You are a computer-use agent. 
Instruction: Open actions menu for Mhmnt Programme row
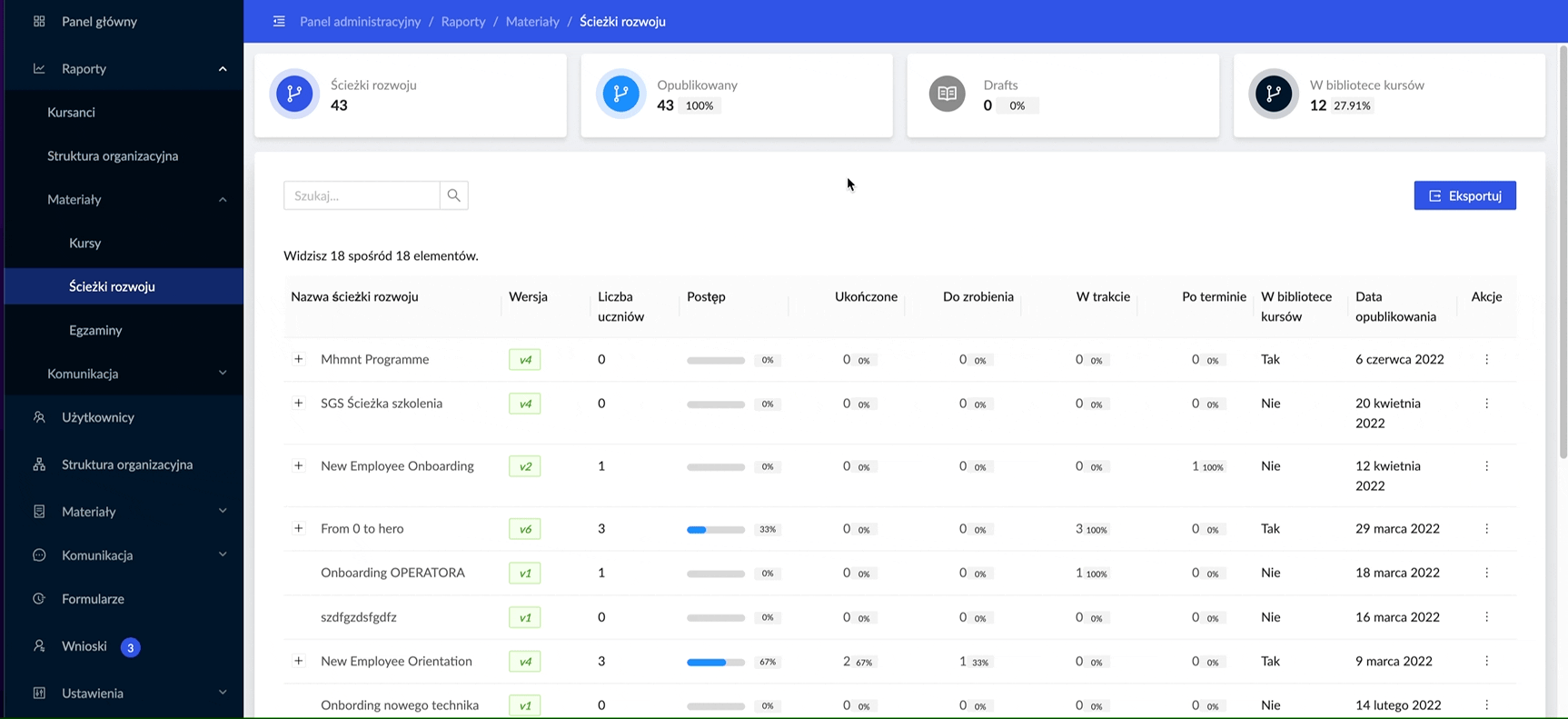[1486, 359]
